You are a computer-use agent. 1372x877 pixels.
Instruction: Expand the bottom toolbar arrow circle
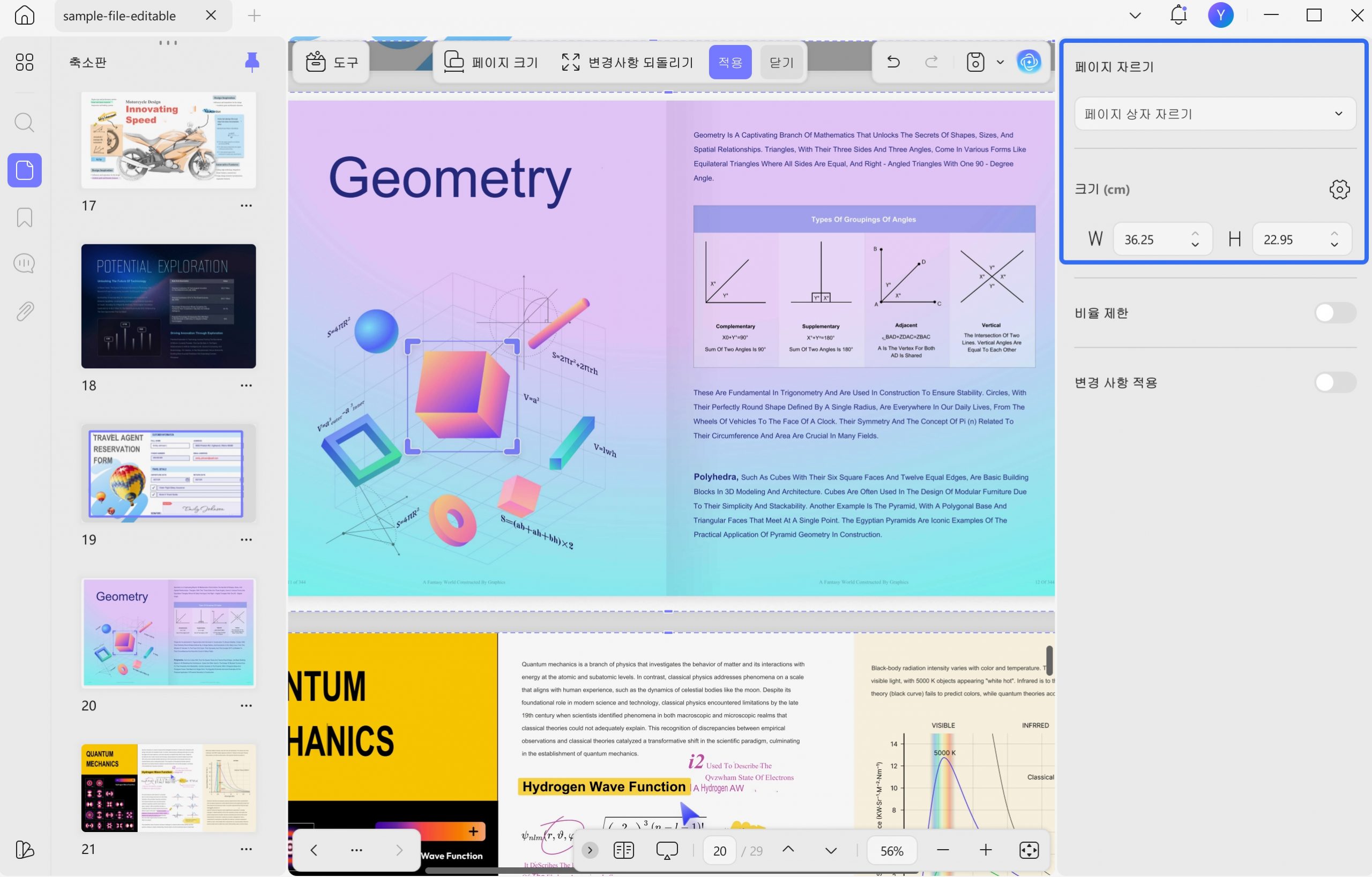(x=590, y=850)
